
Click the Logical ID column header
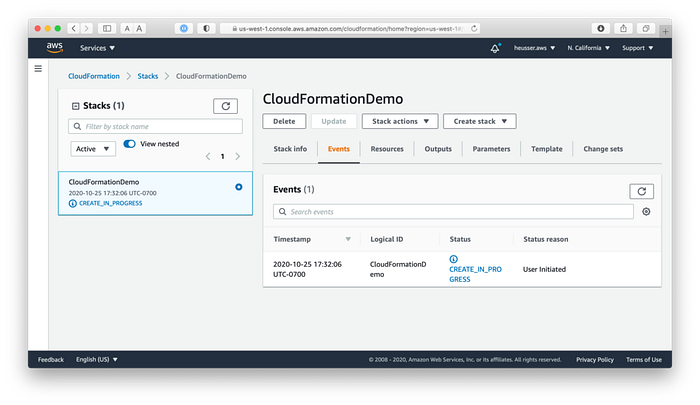pyautogui.click(x=387, y=239)
